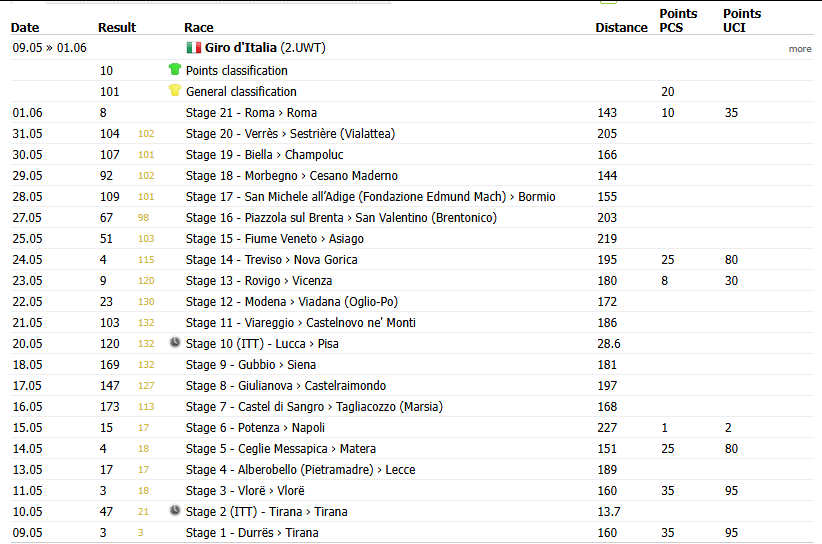
Task: Expand the 'more' link for Giro d'Italia
Action: [x=800, y=49]
